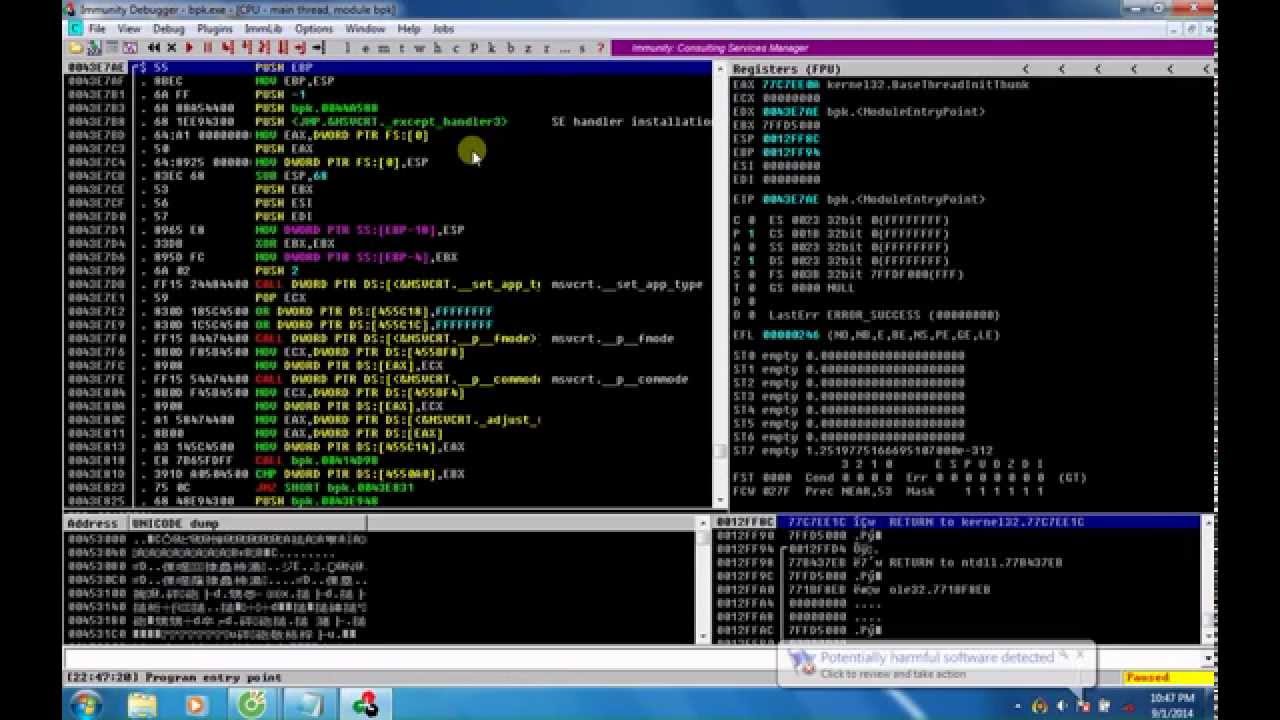
Task: Click the disassembly pane vertical scrollbar
Action: [720, 285]
